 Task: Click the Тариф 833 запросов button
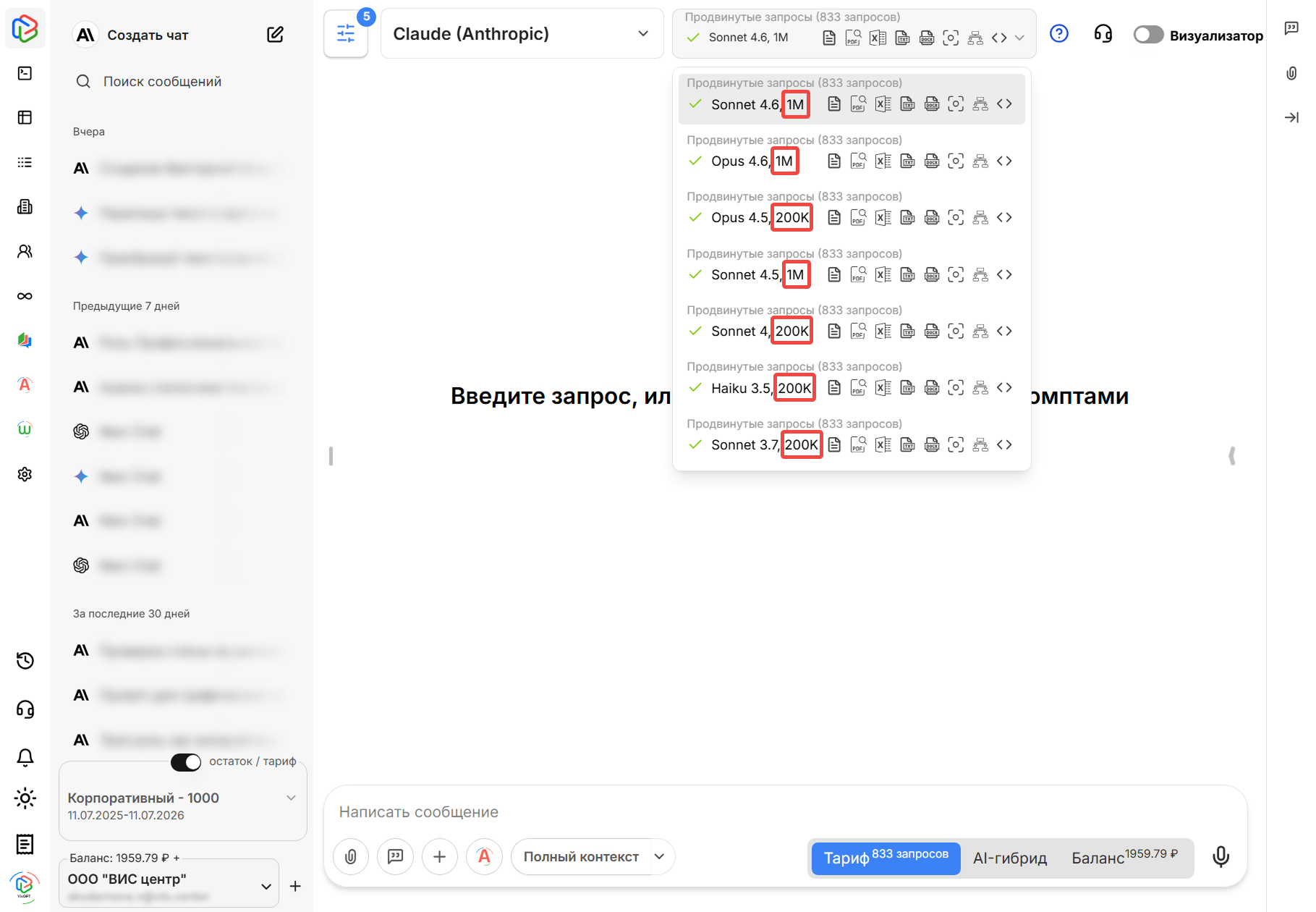tap(886, 858)
